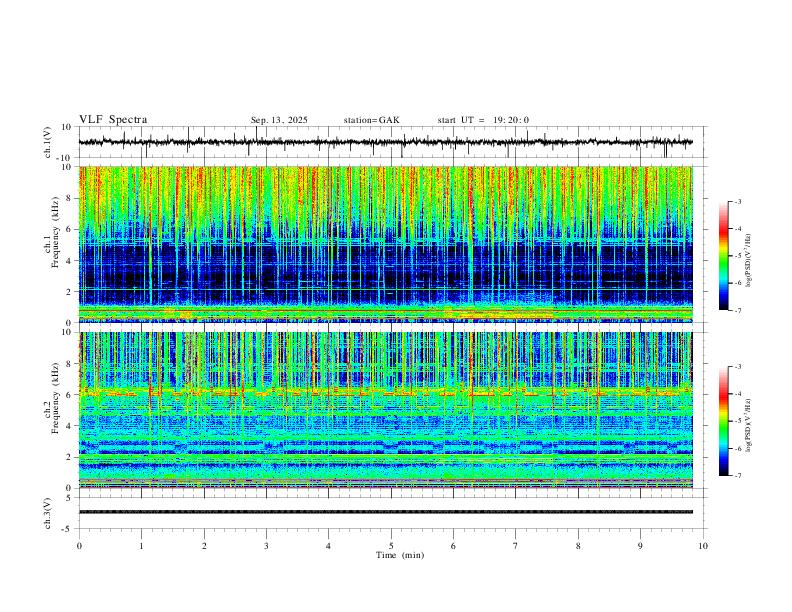The height and width of the screenshot is (612, 792).
Task: Click the "ch.1(V)" waveform axis label
Action: (x=48, y=142)
